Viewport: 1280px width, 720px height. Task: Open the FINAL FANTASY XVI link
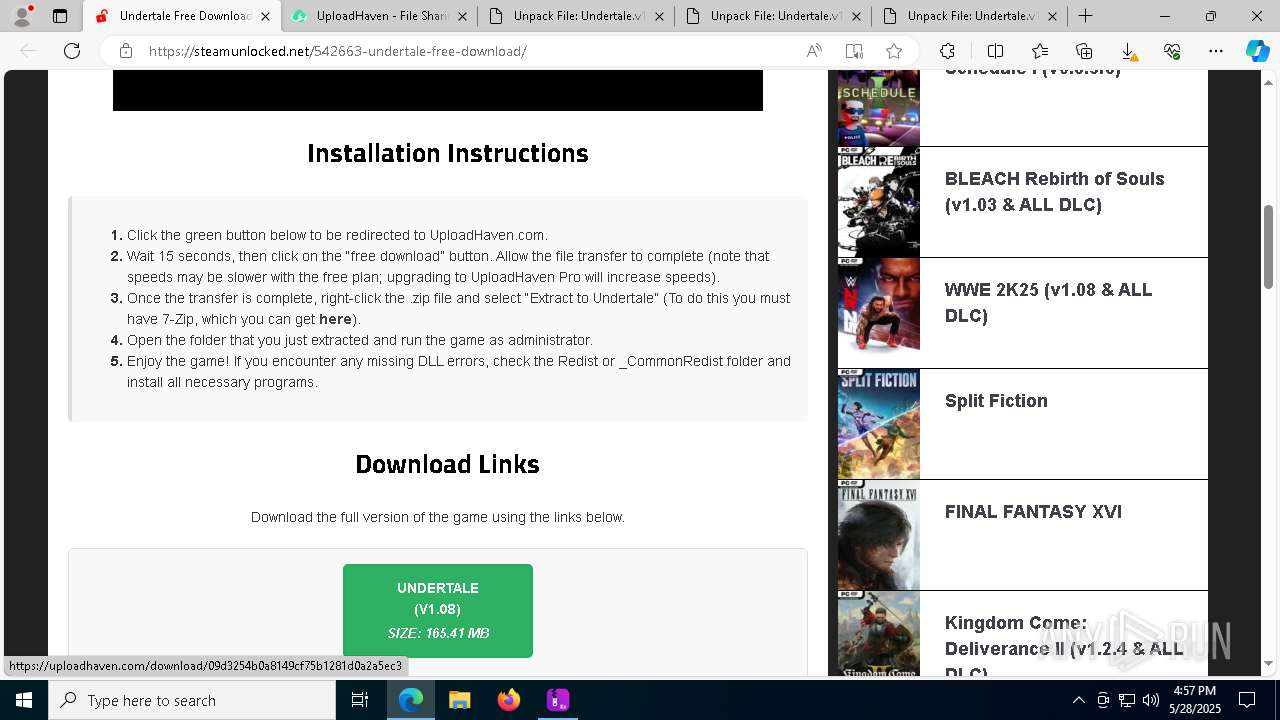[1033, 512]
